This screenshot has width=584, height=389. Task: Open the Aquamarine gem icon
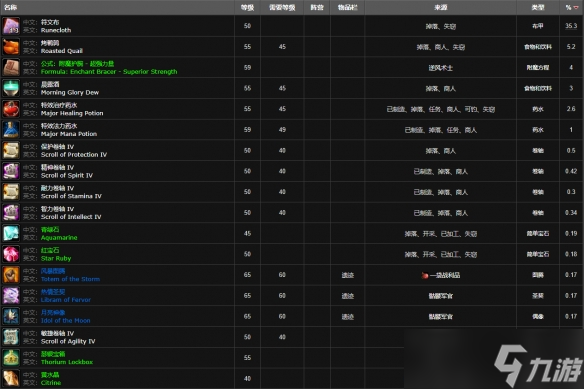click(11, 234)
